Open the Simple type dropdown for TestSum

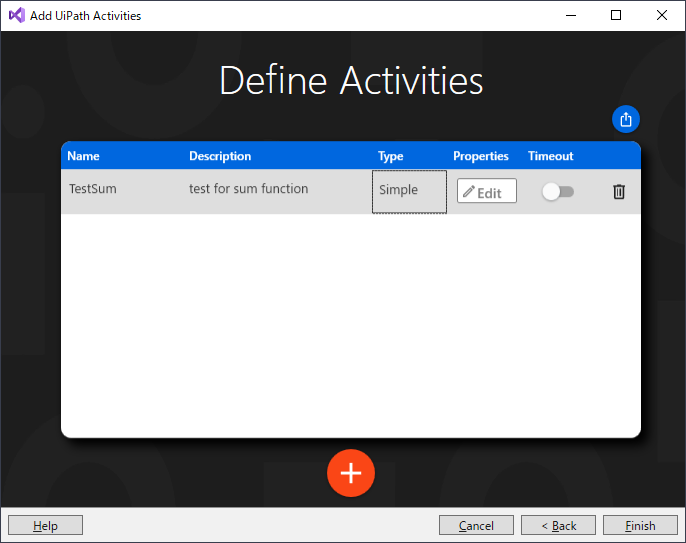(x=409, y=191)
